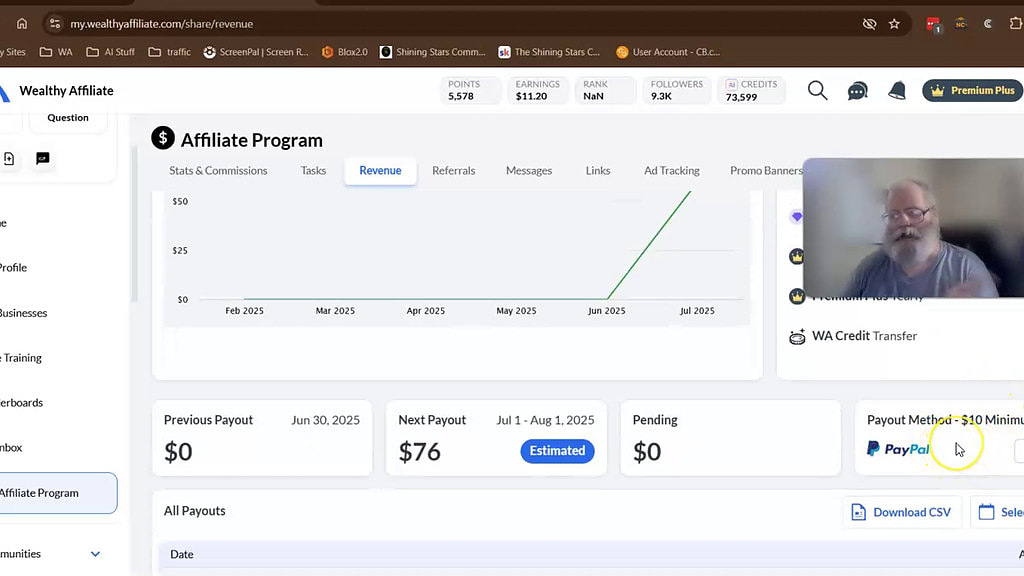Bookmark page with the star icon
This screenshot has height=576, width=1024.
pyautogui.click(x=894, y=24)
